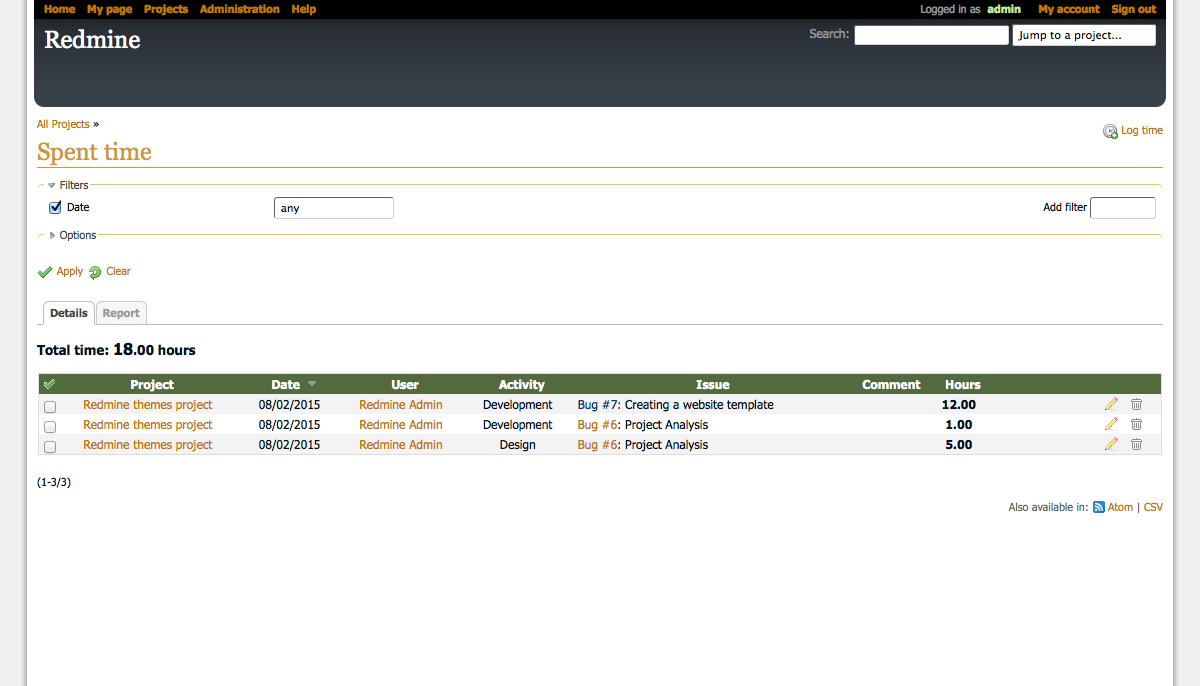Sort by the Hours column header
Viewport: 1200px width, 686px height.
coord(963,384)
